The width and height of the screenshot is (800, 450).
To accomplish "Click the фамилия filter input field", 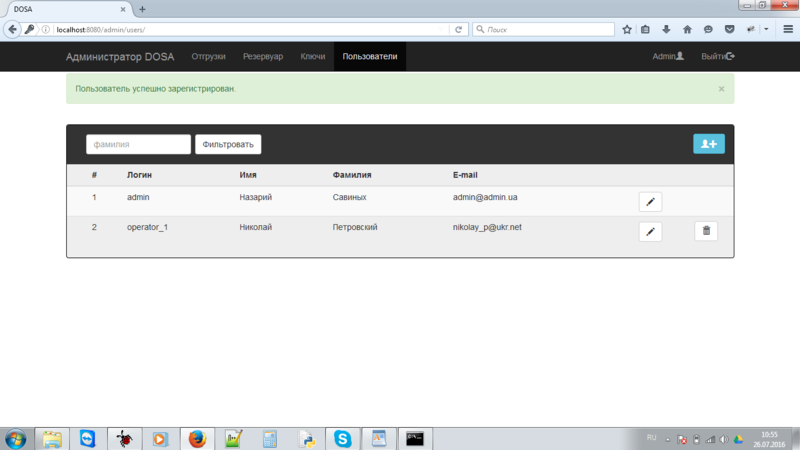I will [x=138, y=145].
